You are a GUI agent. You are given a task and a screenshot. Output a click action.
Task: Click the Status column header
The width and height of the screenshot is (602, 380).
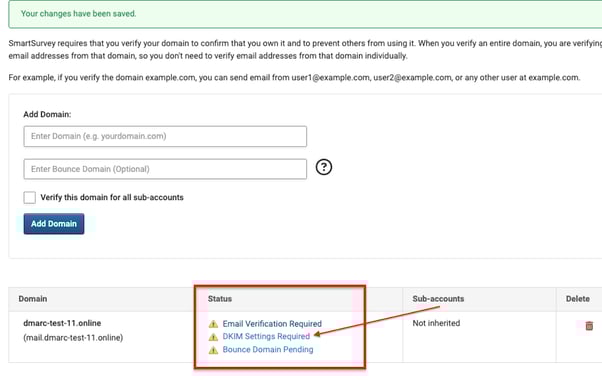pos(220,299)
